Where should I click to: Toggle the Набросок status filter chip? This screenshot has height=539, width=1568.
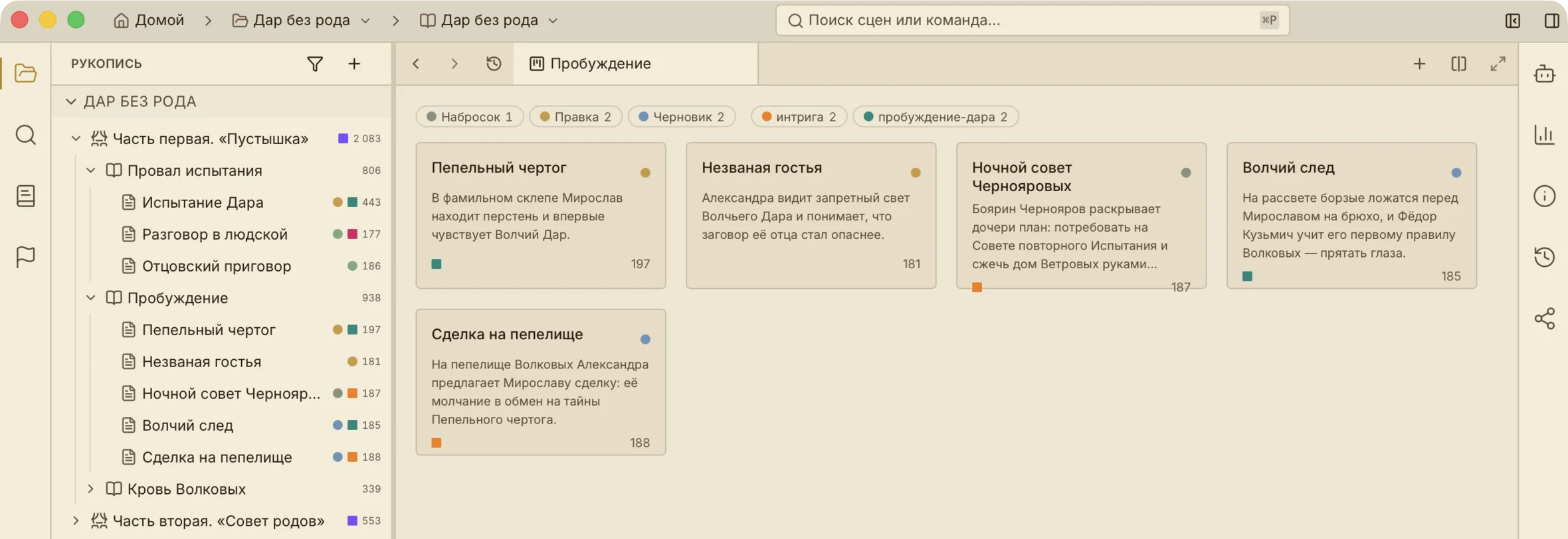point(470,117)
